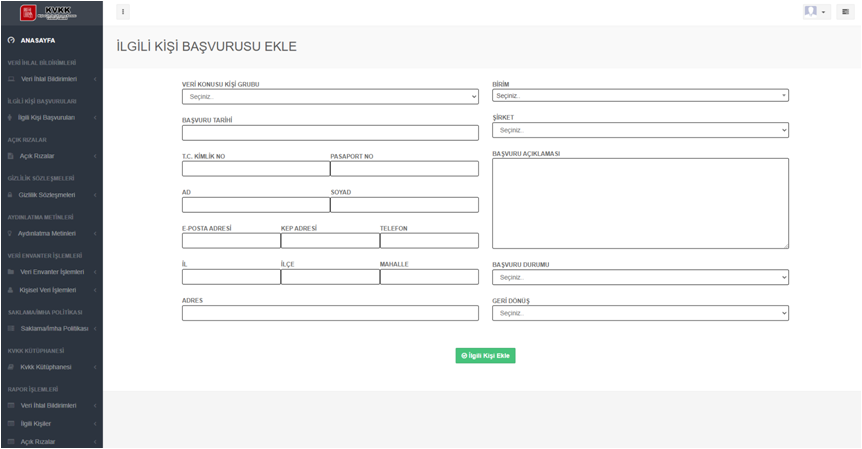Open the Şirket dropdown

pos(640,130)
